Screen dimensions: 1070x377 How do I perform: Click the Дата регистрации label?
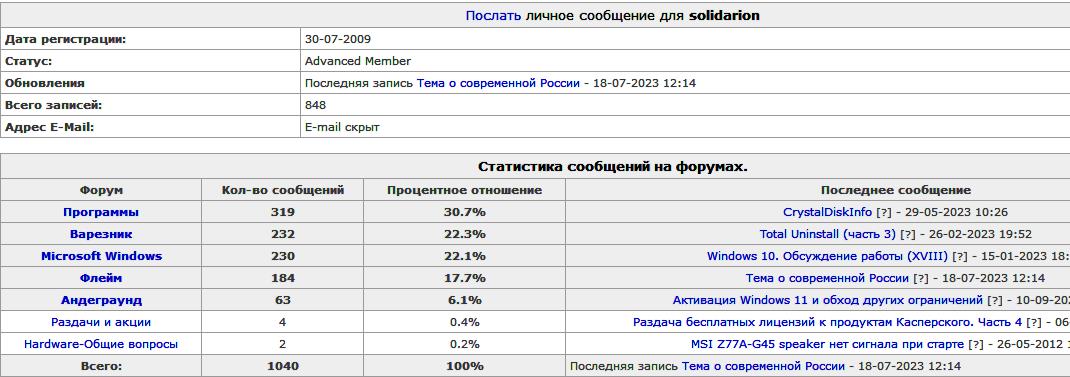point(66,39)
